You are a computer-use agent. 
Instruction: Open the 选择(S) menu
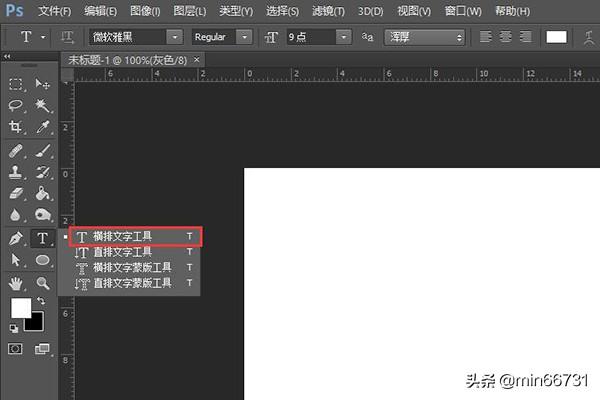282,11
